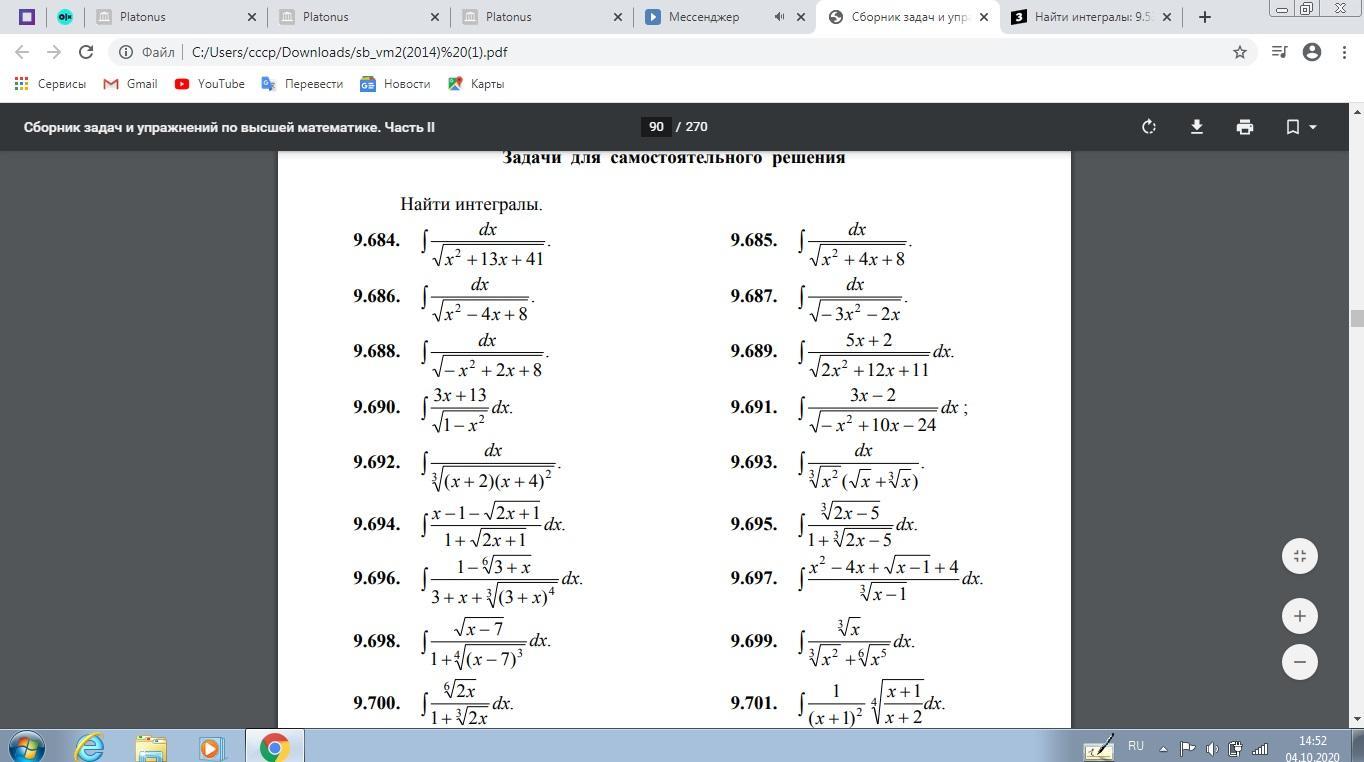The image size is (1364, 762).
Task: Mute audio icon on Мессенджер tab
Action: point(779,17)
